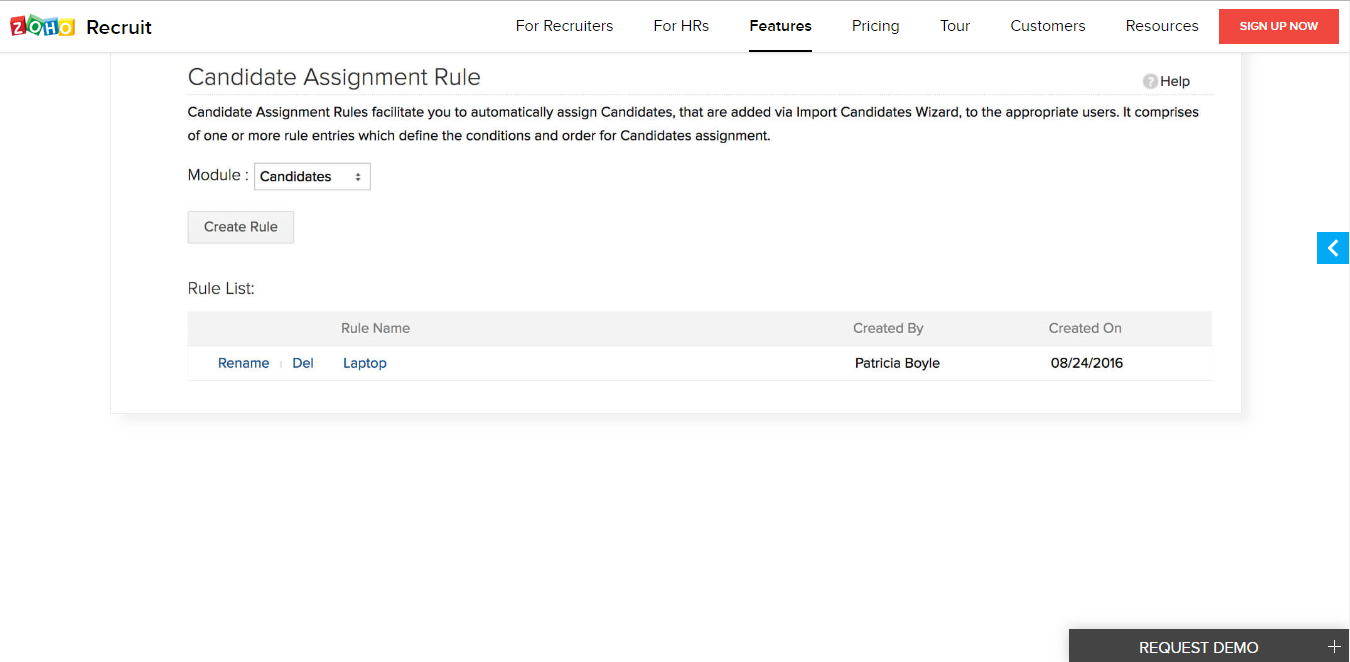The height and width of the screenshot is (662, 1350).
Task: Click the 08/24/2016 date cell
Action: pos(1087,363)
